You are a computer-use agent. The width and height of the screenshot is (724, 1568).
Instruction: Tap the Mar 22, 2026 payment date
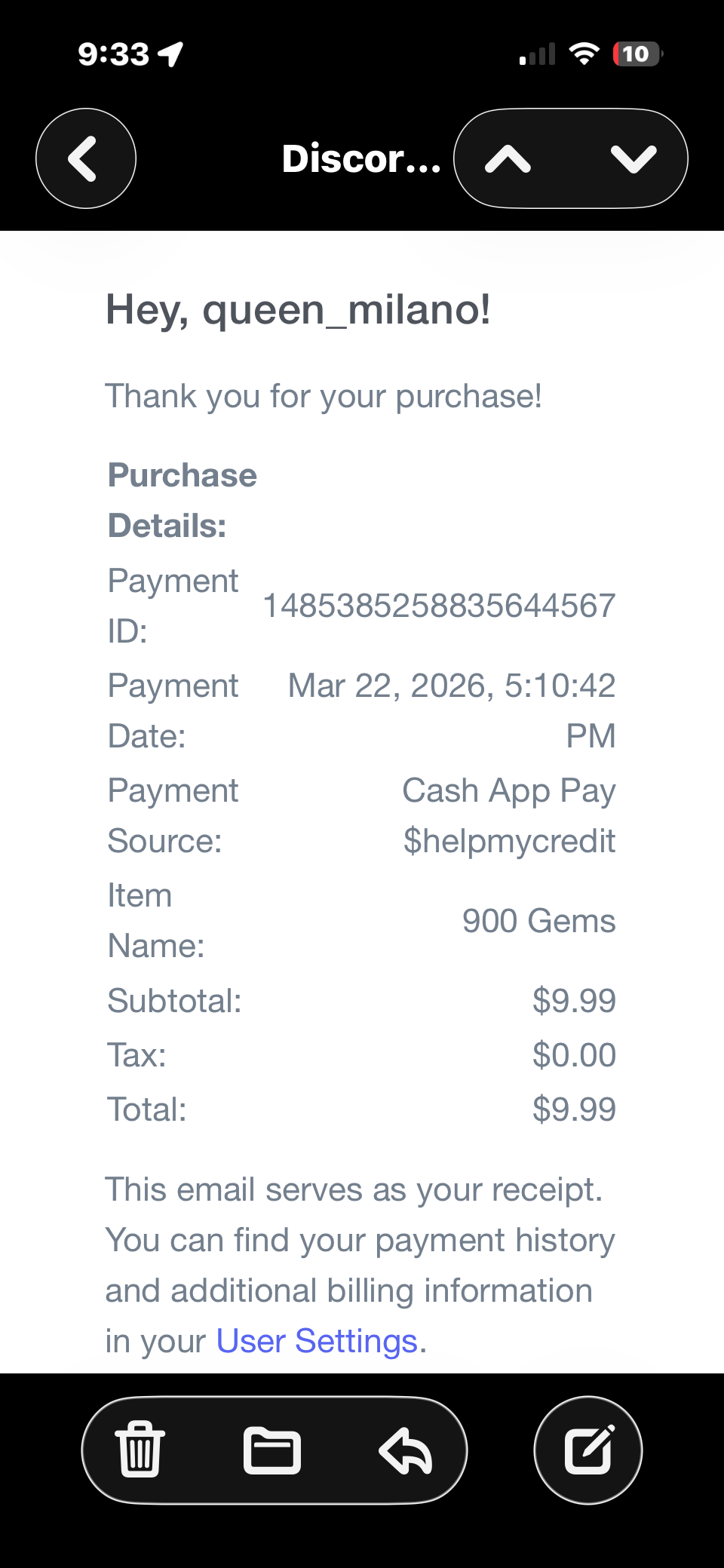pyautogui.click(x=451, y=686)
